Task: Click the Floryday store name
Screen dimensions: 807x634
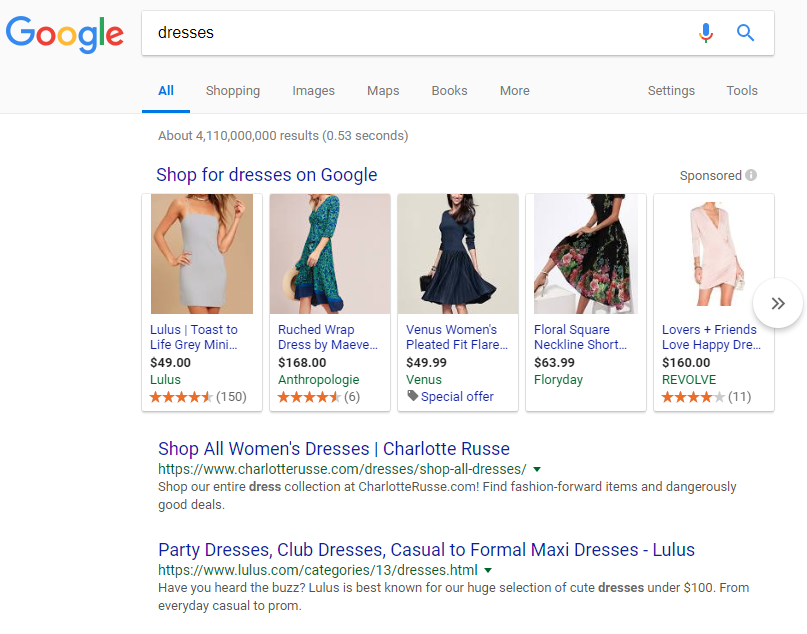Action: 558,380
